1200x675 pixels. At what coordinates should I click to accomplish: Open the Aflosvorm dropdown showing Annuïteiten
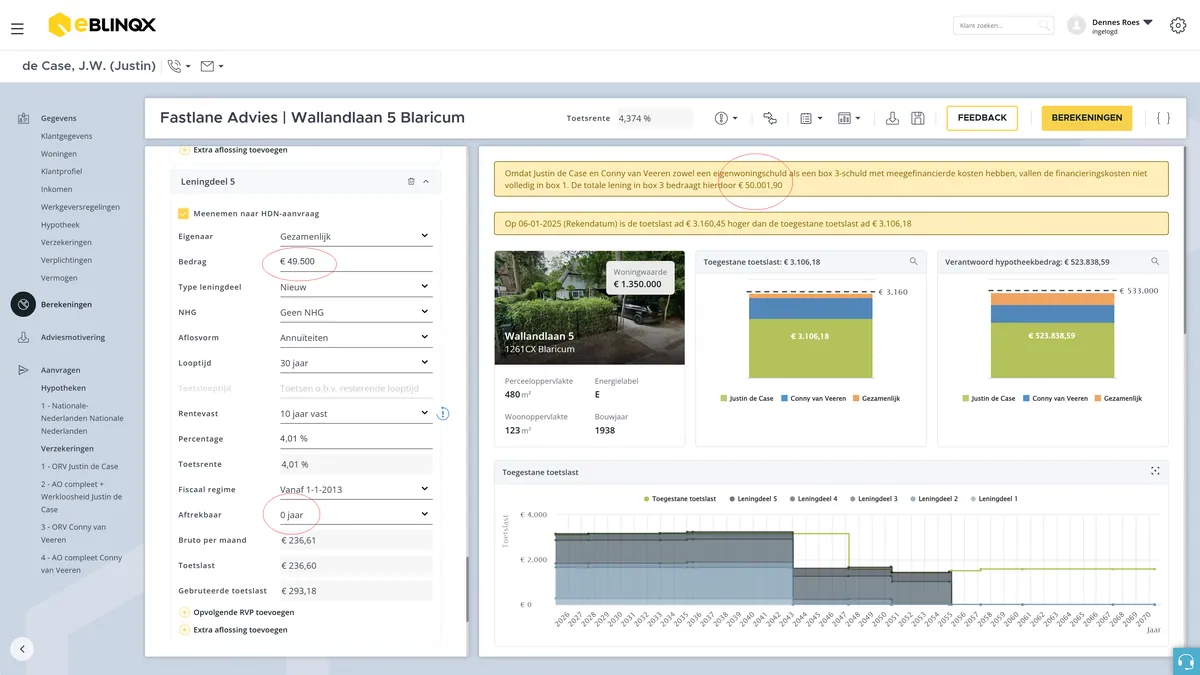point(354,337)
